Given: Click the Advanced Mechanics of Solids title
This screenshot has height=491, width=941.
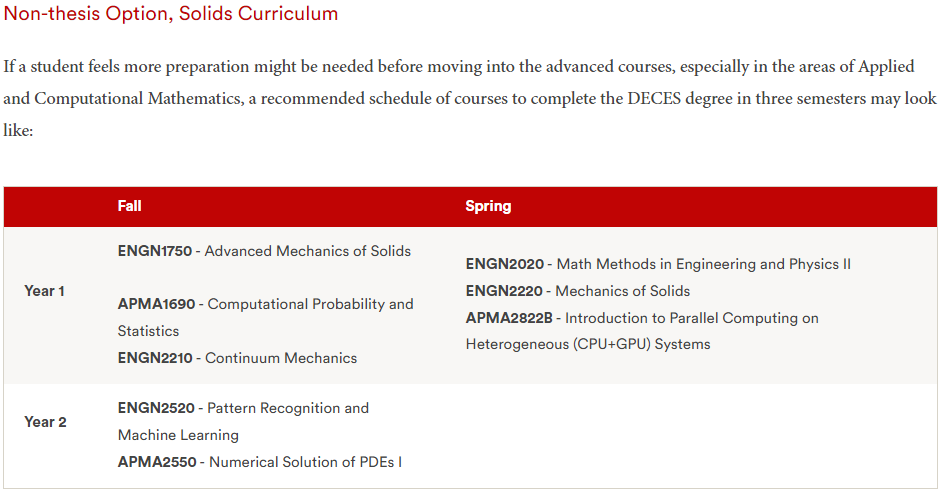Looking at the screenshot, I should pos(308,251).
